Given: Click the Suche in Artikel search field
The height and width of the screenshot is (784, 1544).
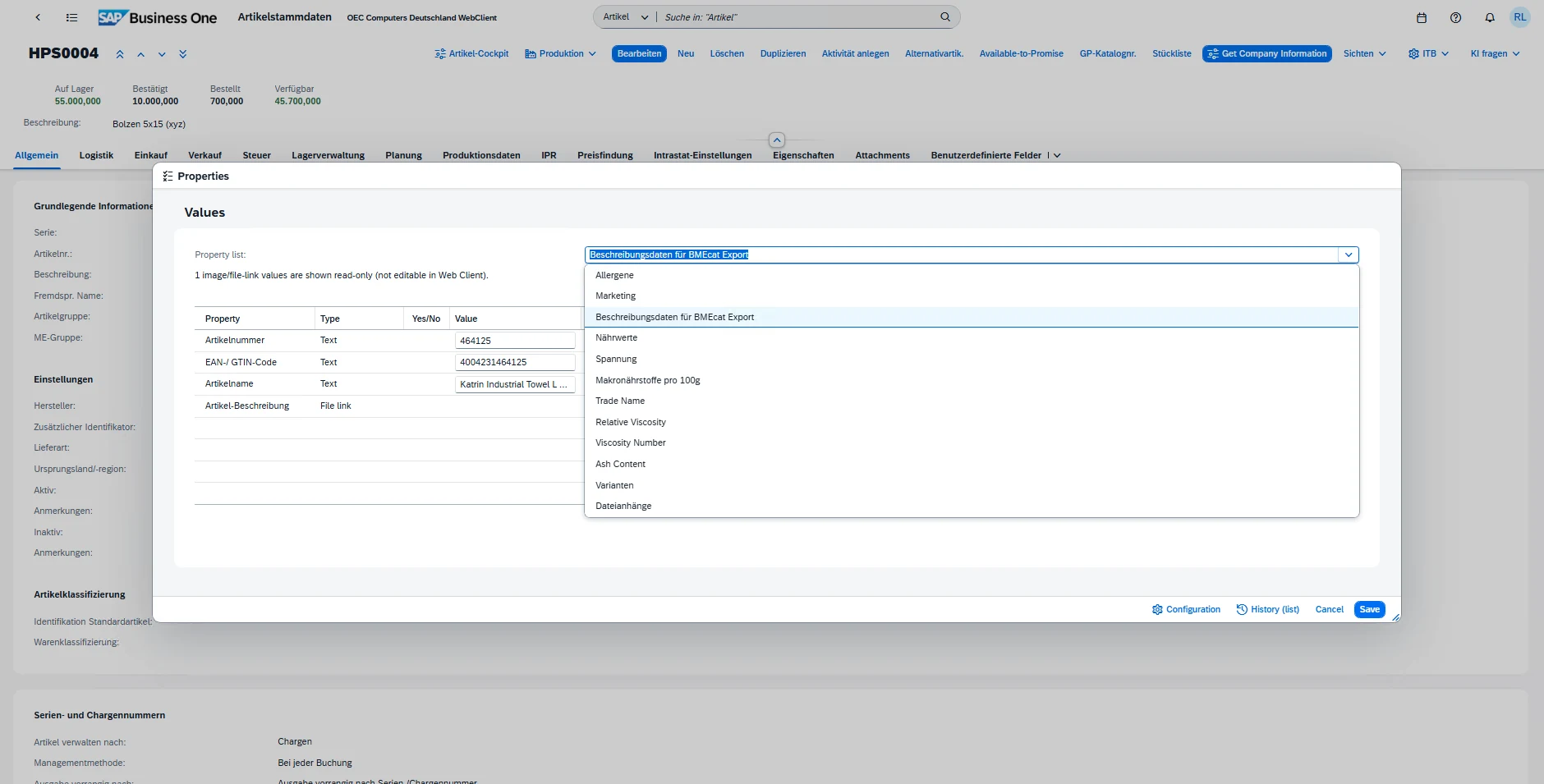Looking at the screenshot, I should (797, 16).
